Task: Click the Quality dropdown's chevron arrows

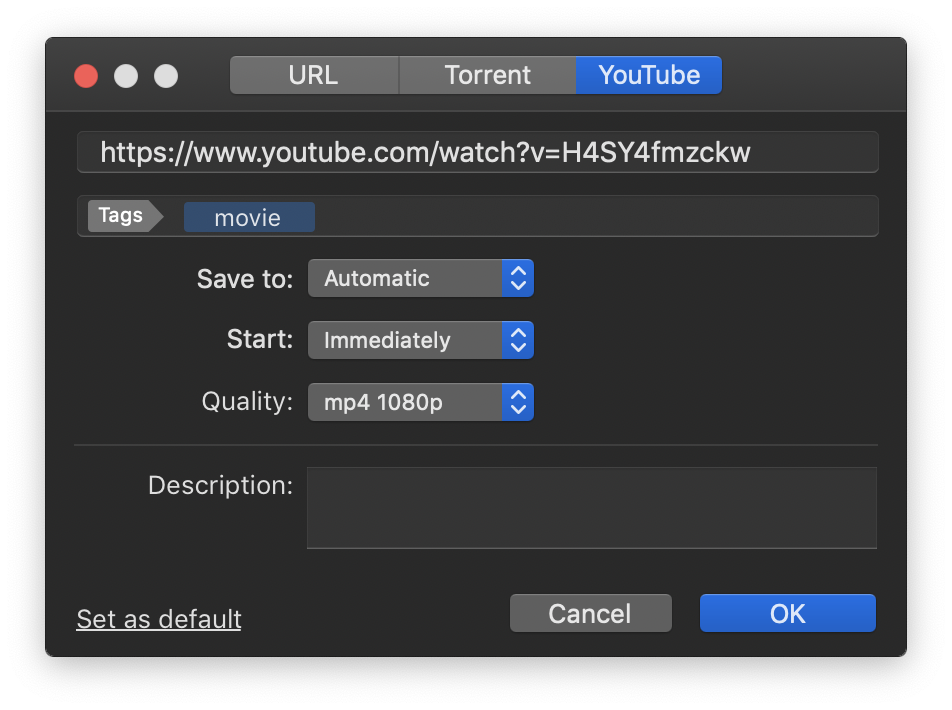Action: (518, 402)
